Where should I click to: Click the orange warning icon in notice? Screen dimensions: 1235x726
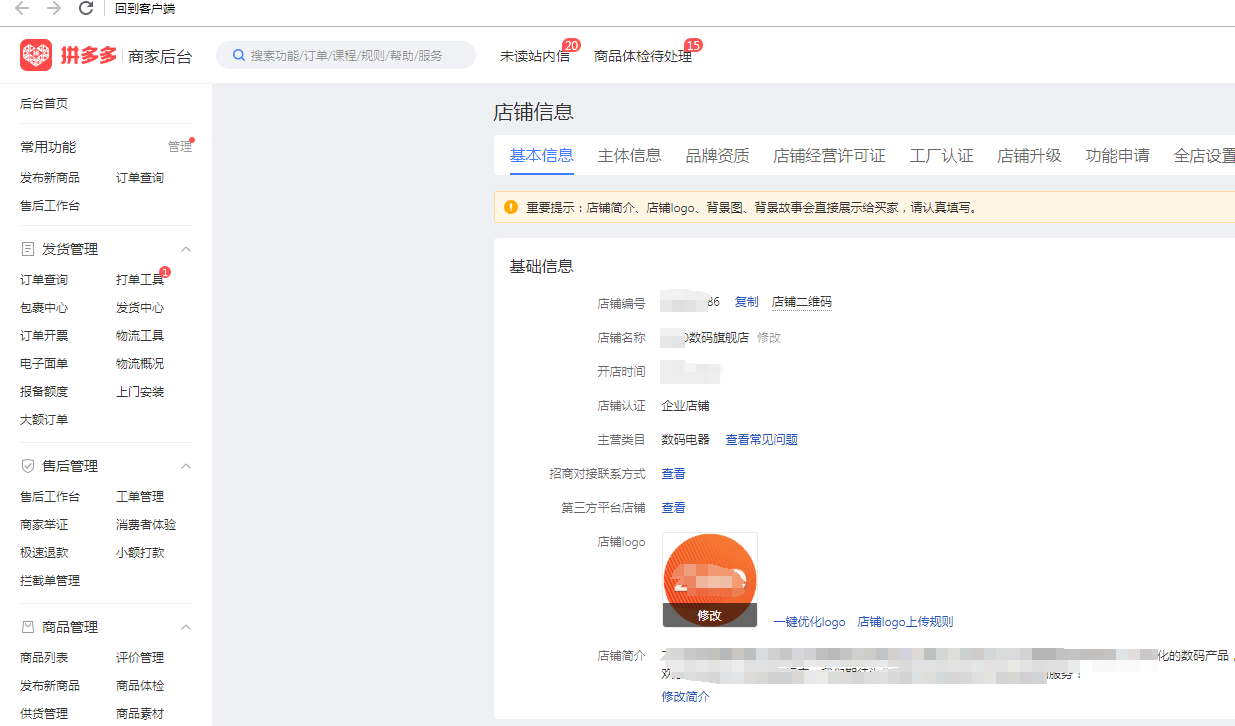pyautogui.click(x=511, y=207)
